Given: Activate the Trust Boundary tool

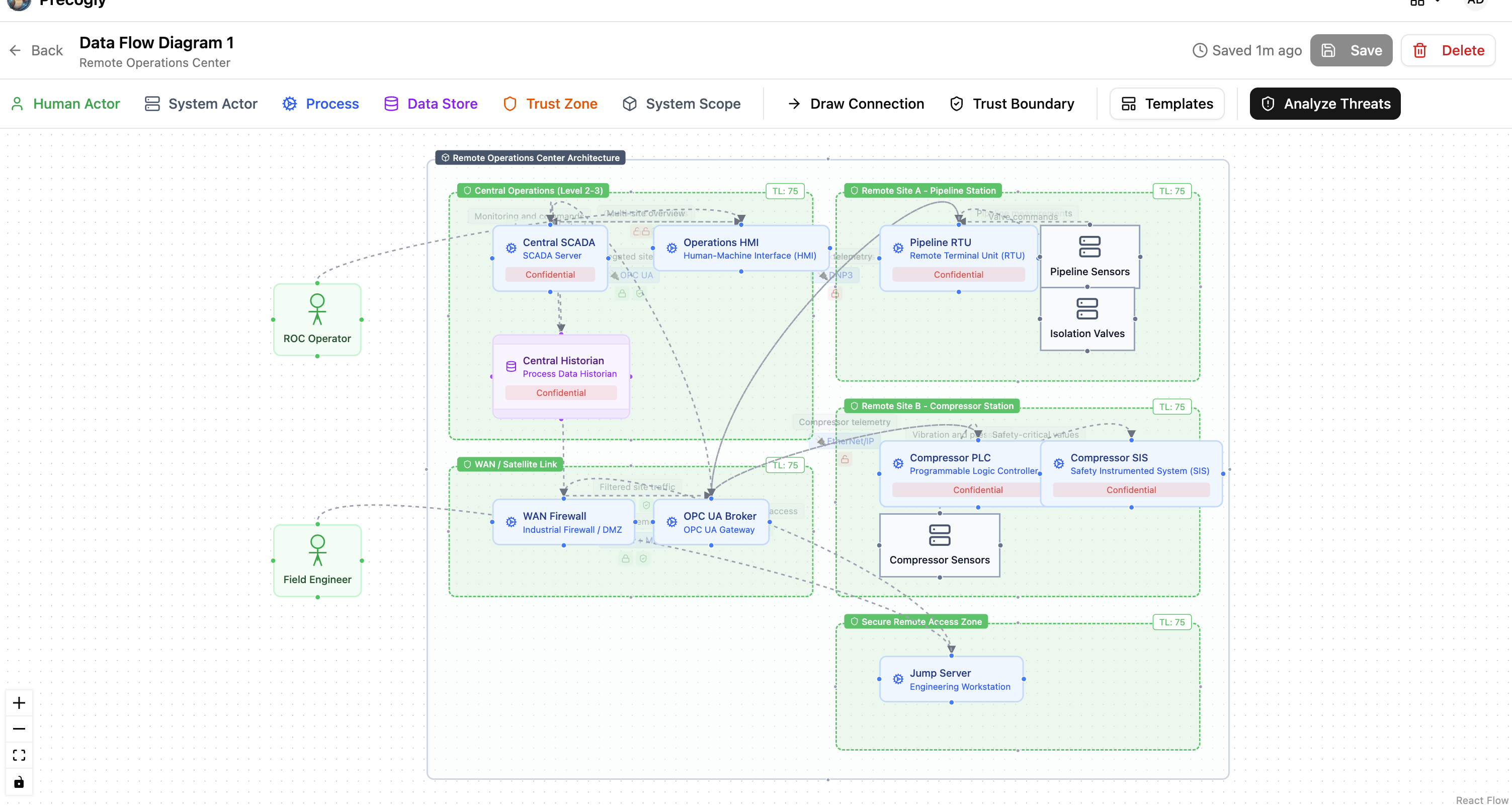Looking at the screenshot, I should tap(1013, 104).
